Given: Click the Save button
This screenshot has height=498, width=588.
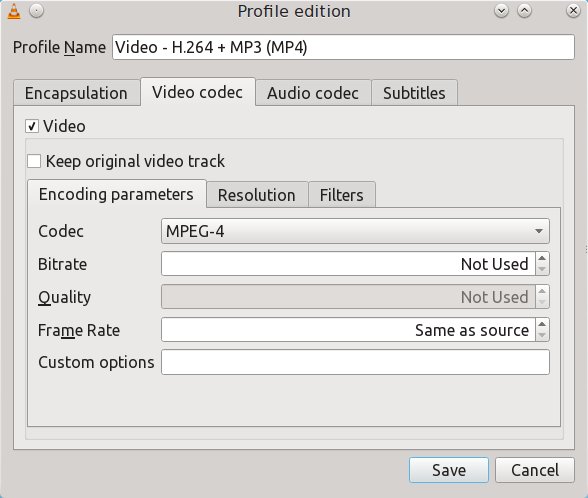Looking at the screenshot, I should point(449,470).
